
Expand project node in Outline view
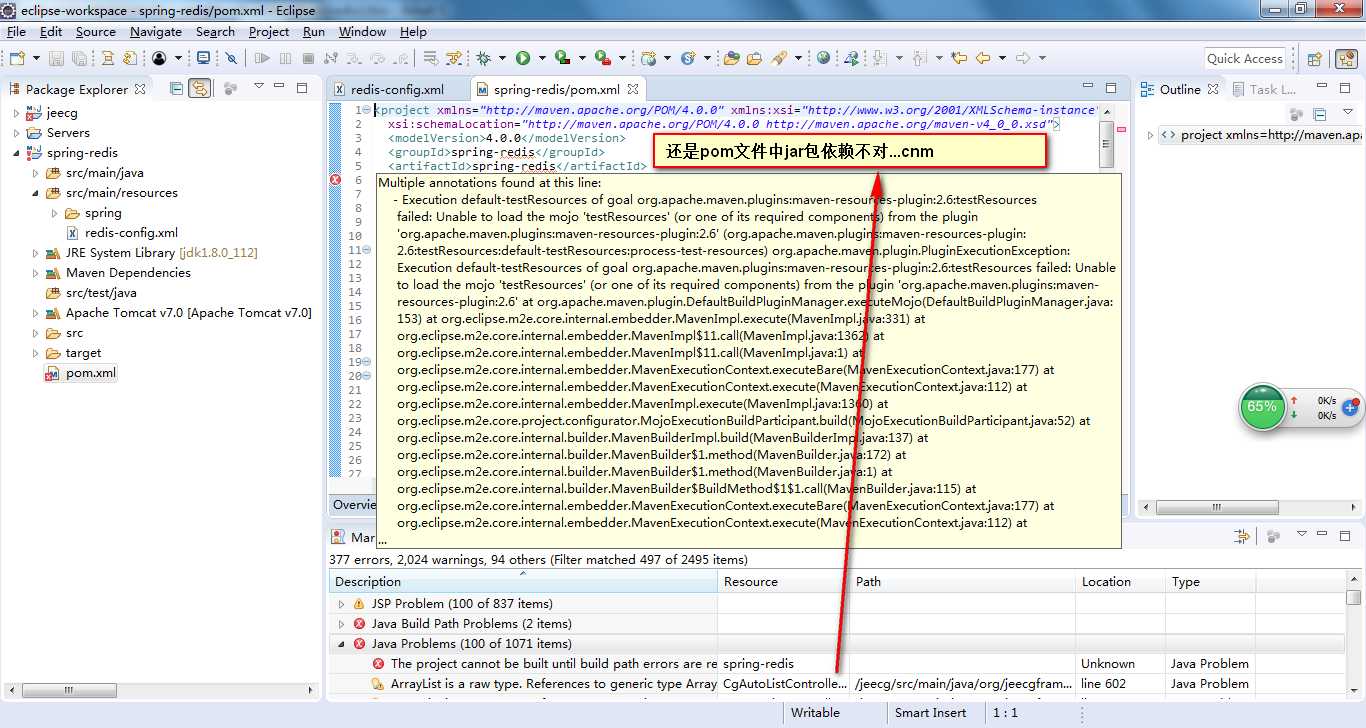coord(1150,135)
